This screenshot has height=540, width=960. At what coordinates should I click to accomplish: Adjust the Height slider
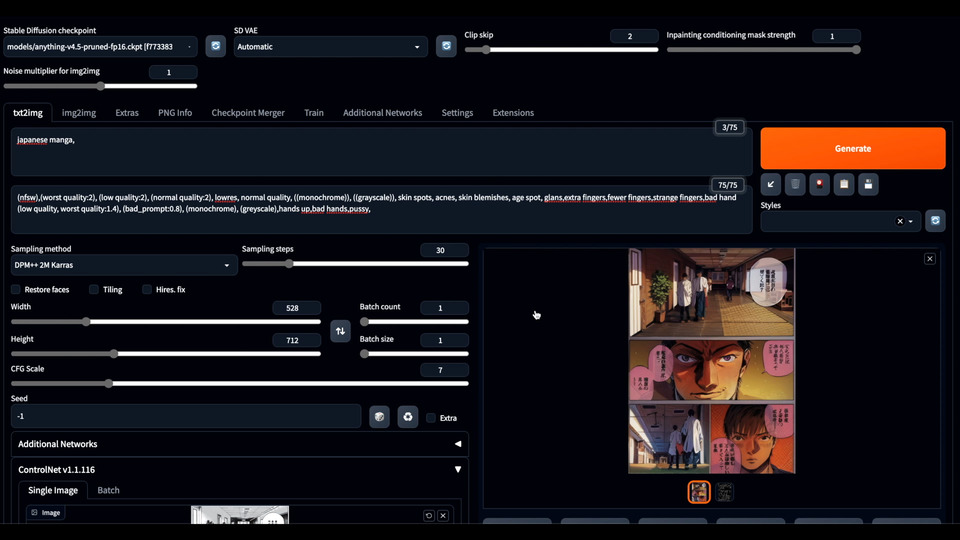166,354
